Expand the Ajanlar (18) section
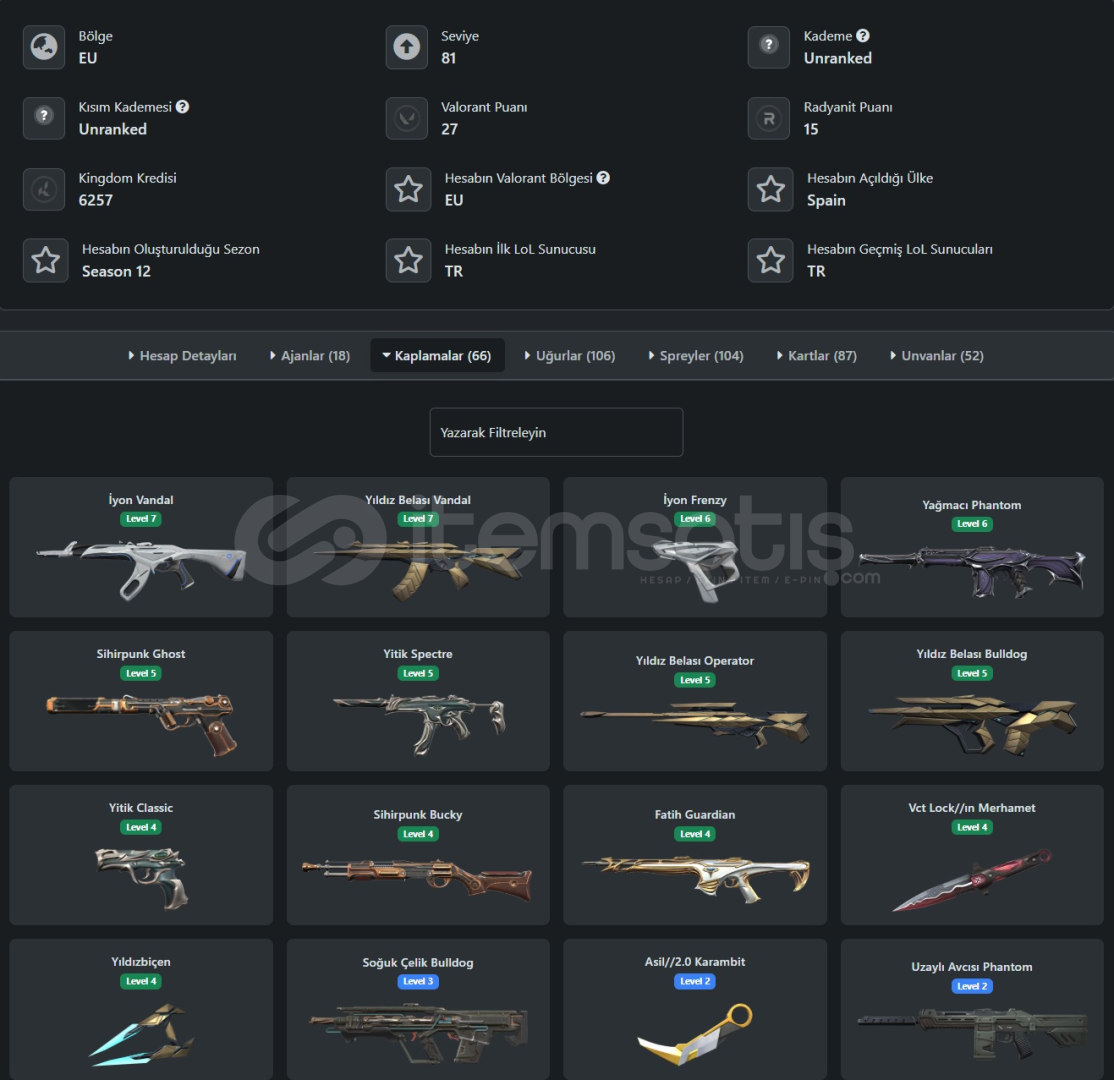The height and width of the screenshot is (1080, 1114). (x=310, y=355)
